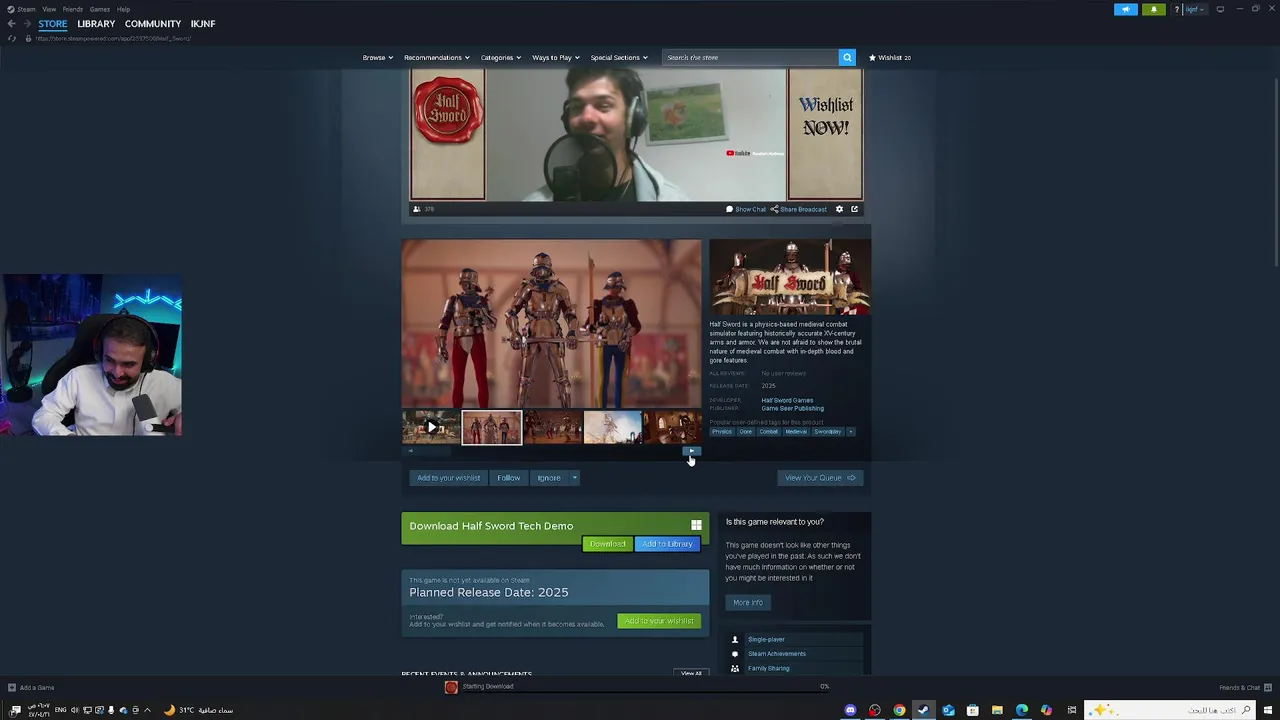Open Microsoft Edge from the taskbar
The height and width of the screenshot is (720, 1280).
1021,710
